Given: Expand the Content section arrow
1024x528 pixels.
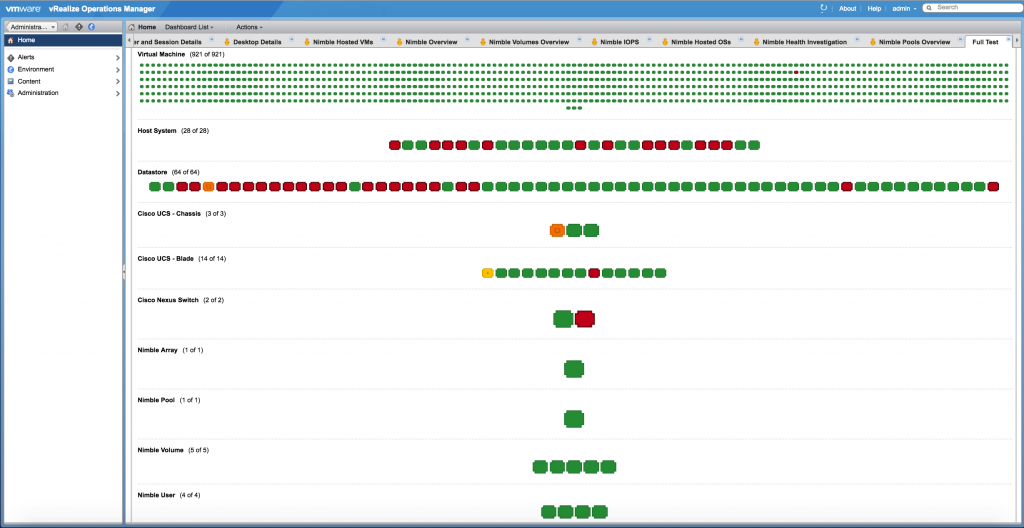Looking at the screenshot, I should tap(118, 82).
